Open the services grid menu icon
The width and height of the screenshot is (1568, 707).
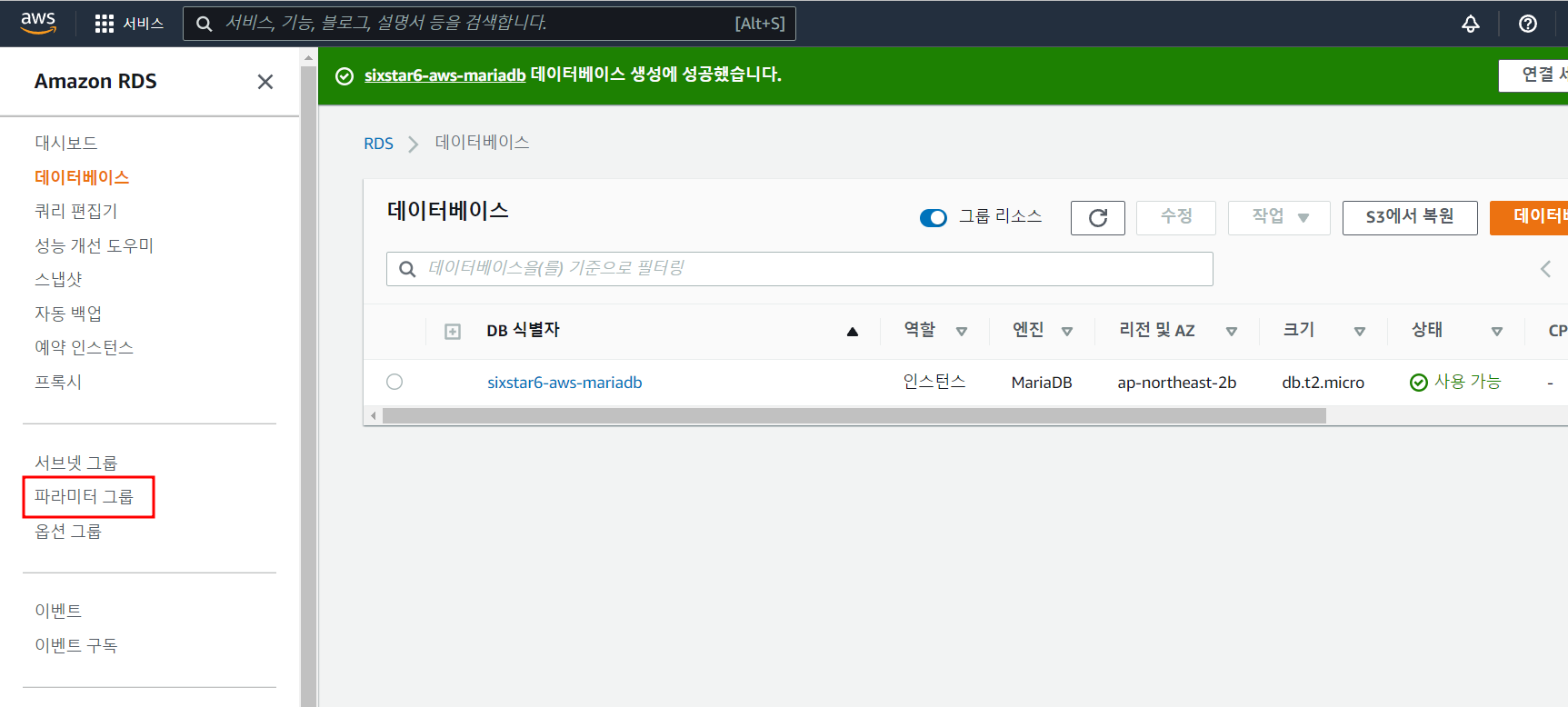point(105,24)
